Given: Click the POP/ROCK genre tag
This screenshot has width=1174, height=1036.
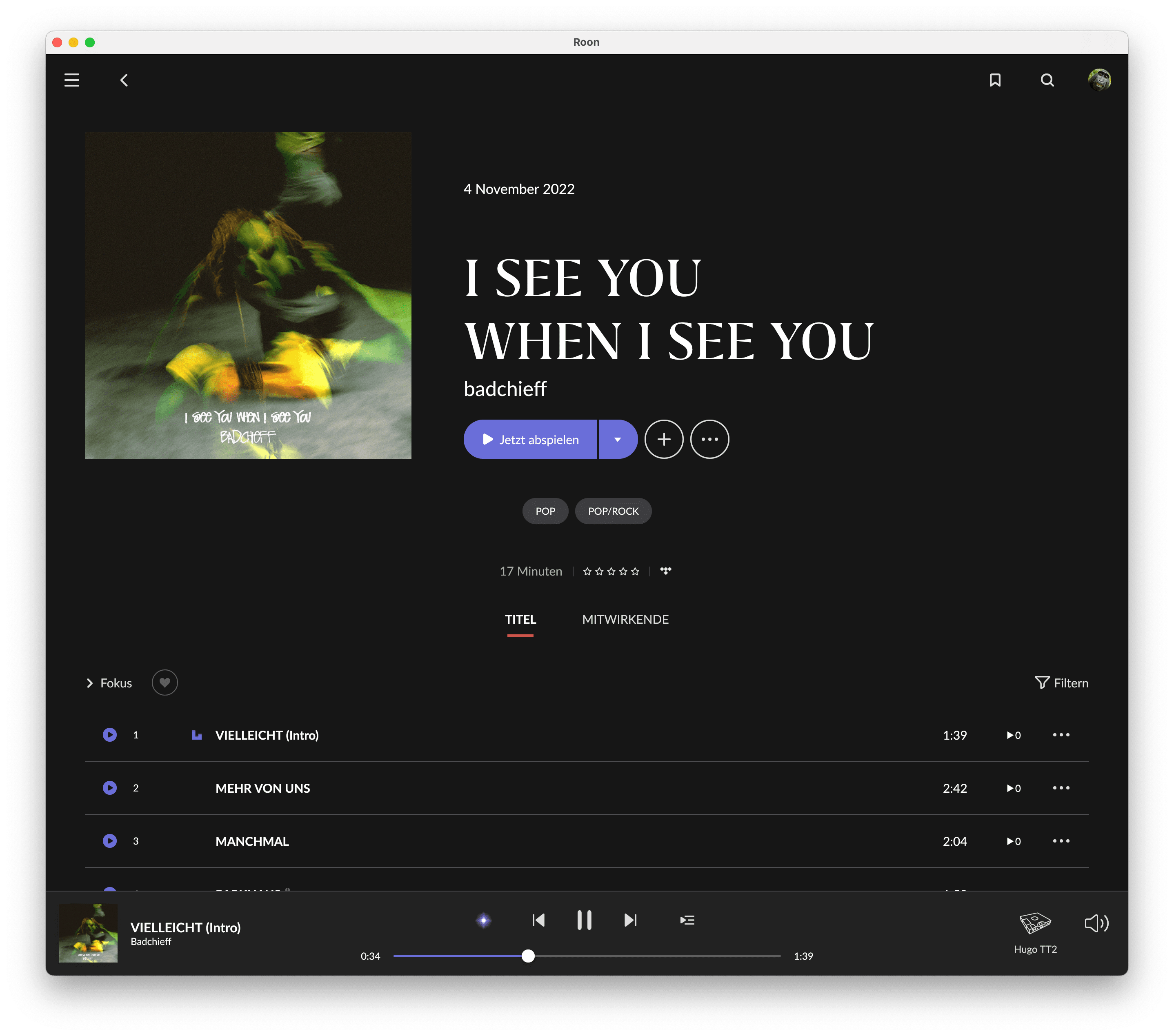Looking at the screenshot, I should pyautogui.click(x=613, y=511).
